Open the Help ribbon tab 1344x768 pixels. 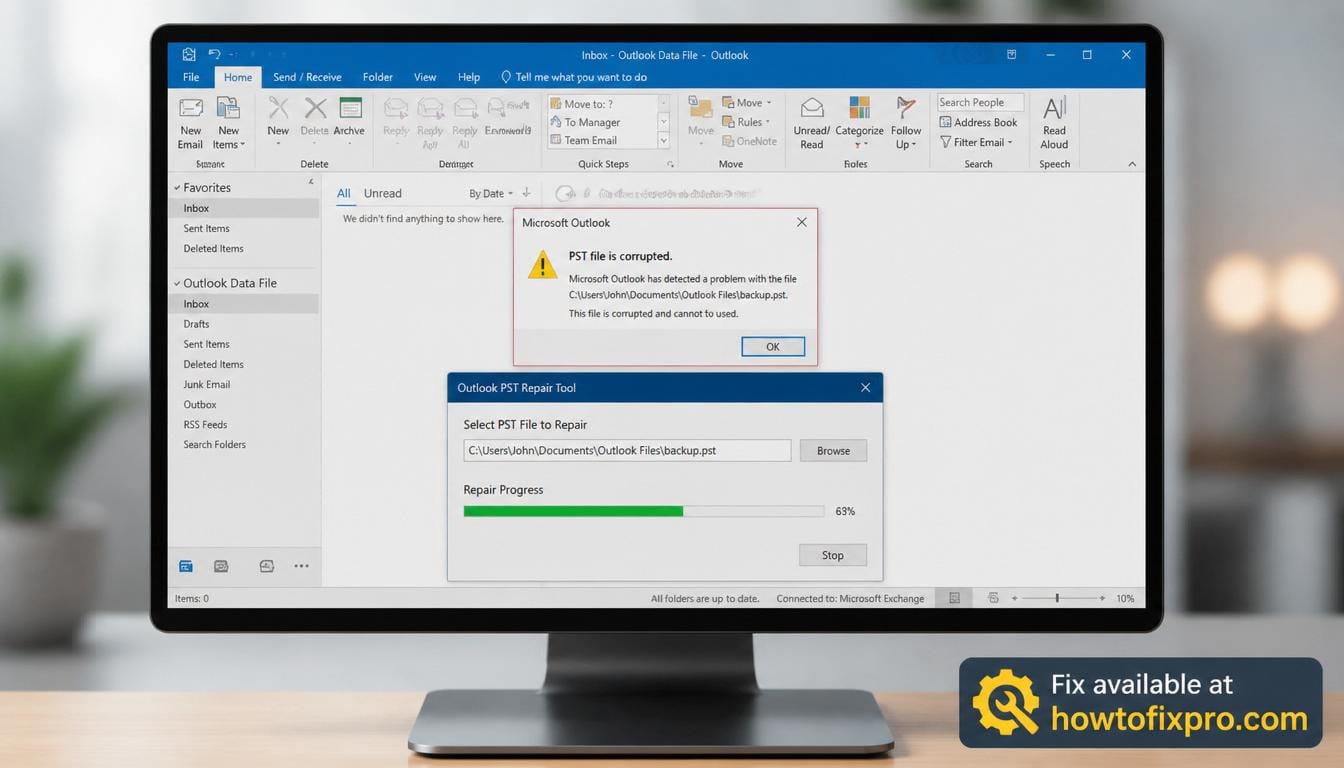pyautogui.click(x=469, y=77)
